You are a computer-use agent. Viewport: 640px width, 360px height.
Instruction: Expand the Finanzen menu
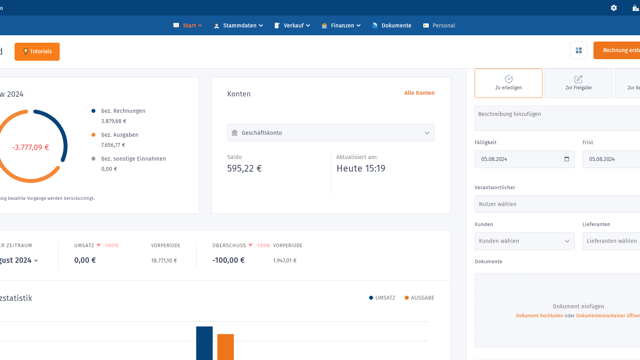click(341, 25)
